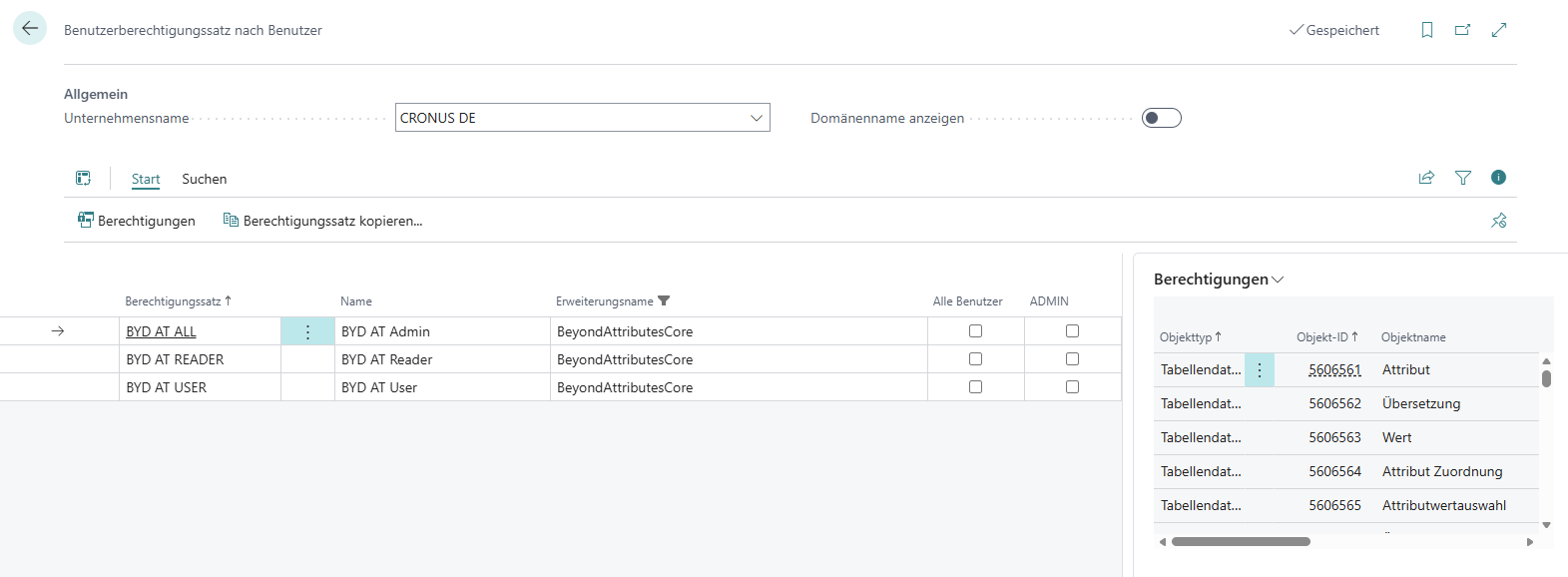
Task: Click the Attributwertauswahl object name
Action: tap(1444, 505)
